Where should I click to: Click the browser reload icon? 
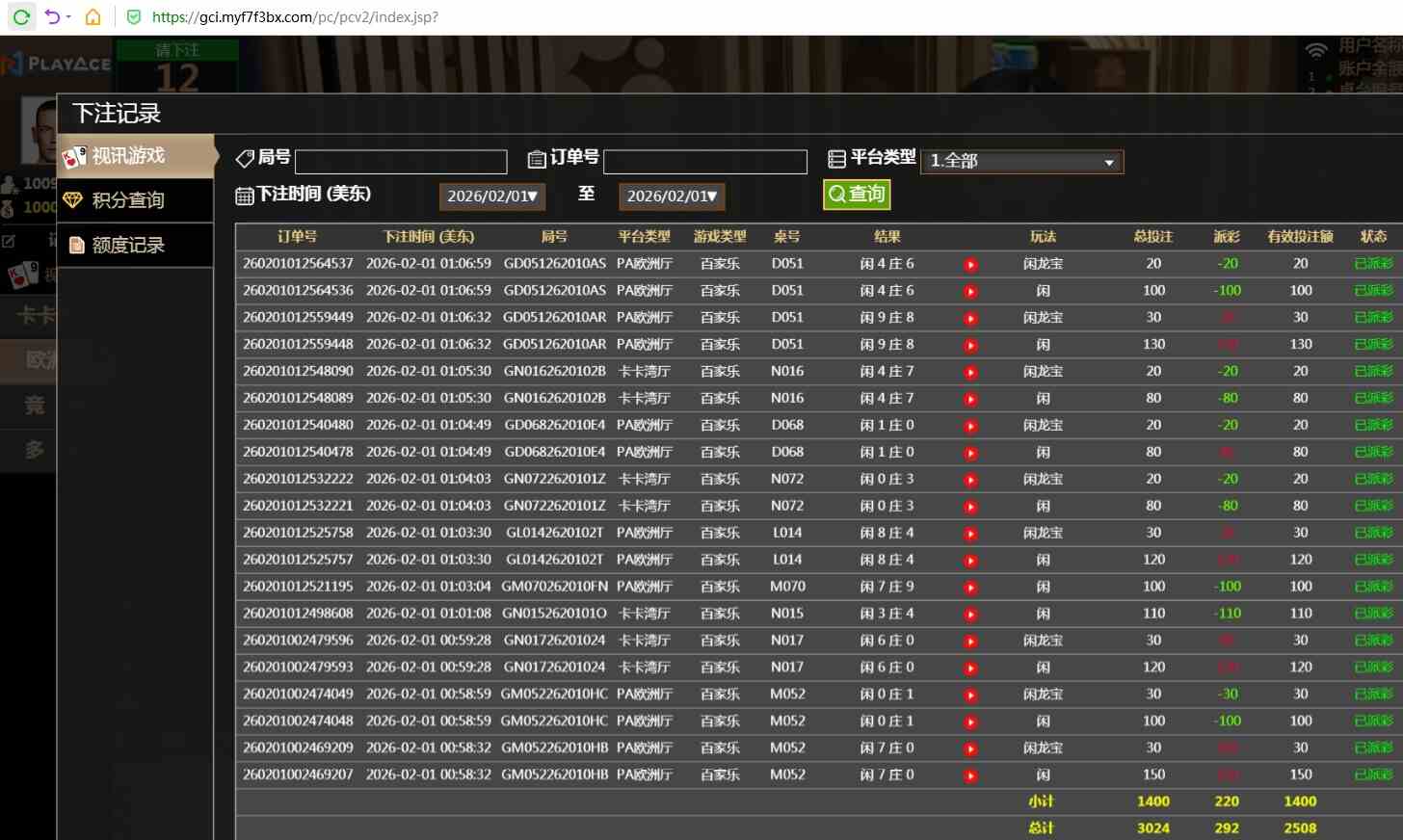[x=21, y=16]
